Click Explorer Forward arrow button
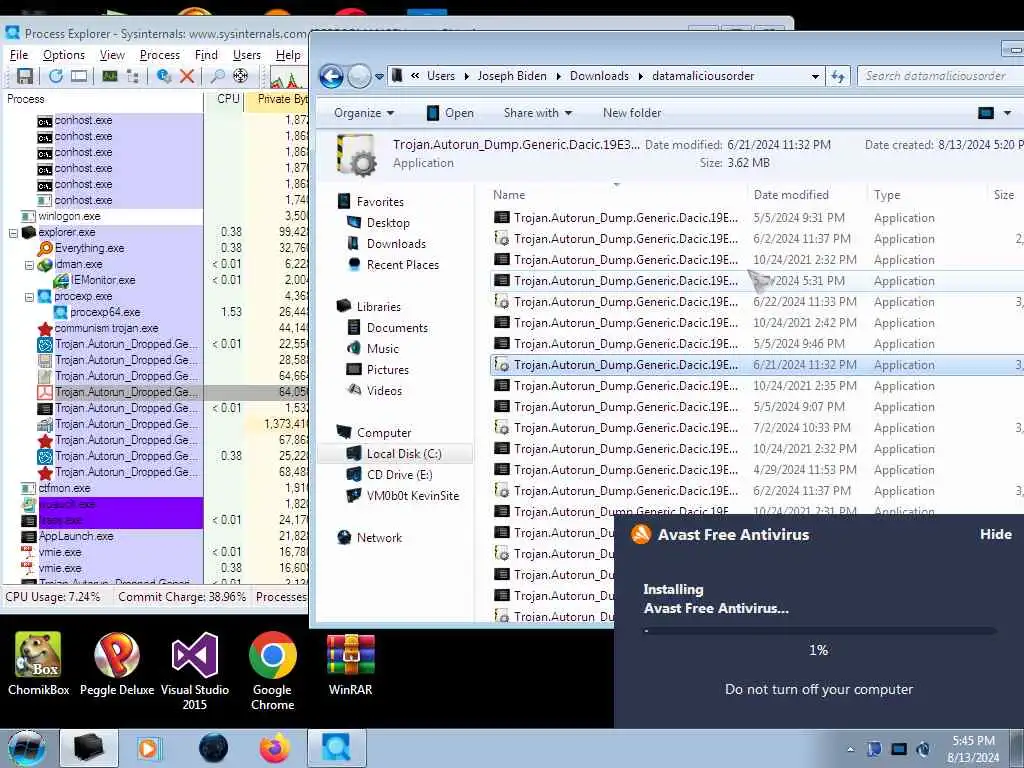The height and width of the screenshot is (768, 1024). pyautogui.click(x=359, y=76)
